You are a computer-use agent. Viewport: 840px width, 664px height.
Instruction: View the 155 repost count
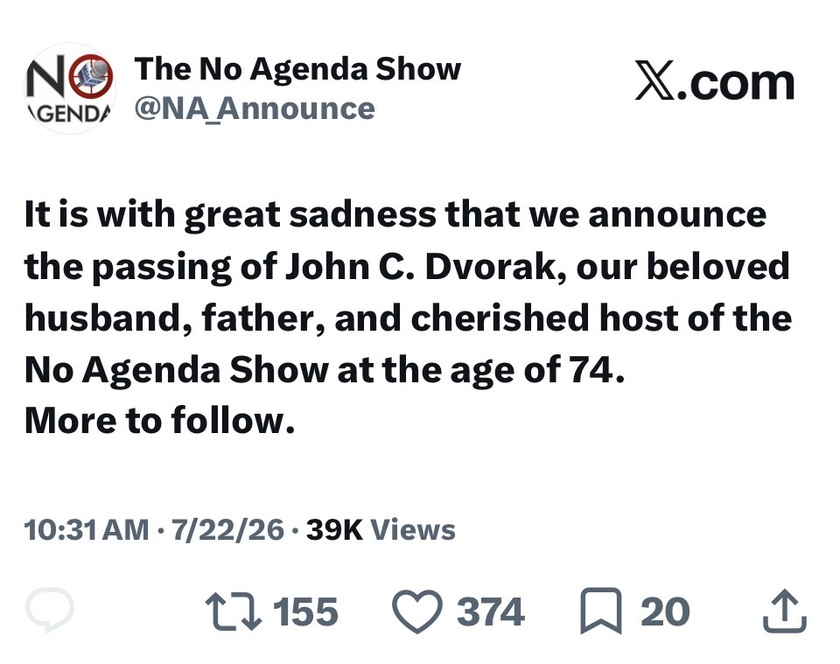pyautogui.click(x=305, y=611)
